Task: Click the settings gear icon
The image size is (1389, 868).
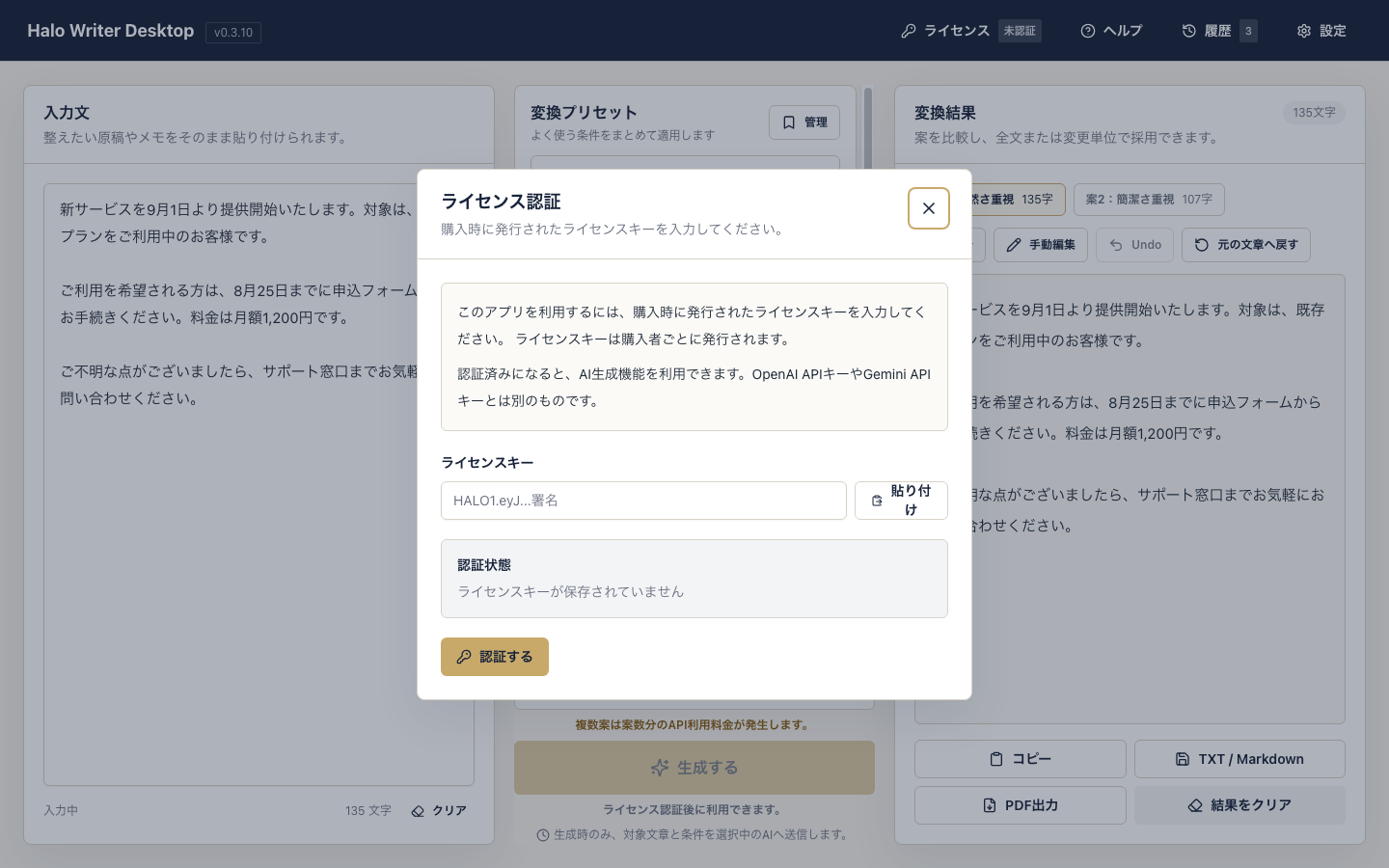Action: point(1304,31)
